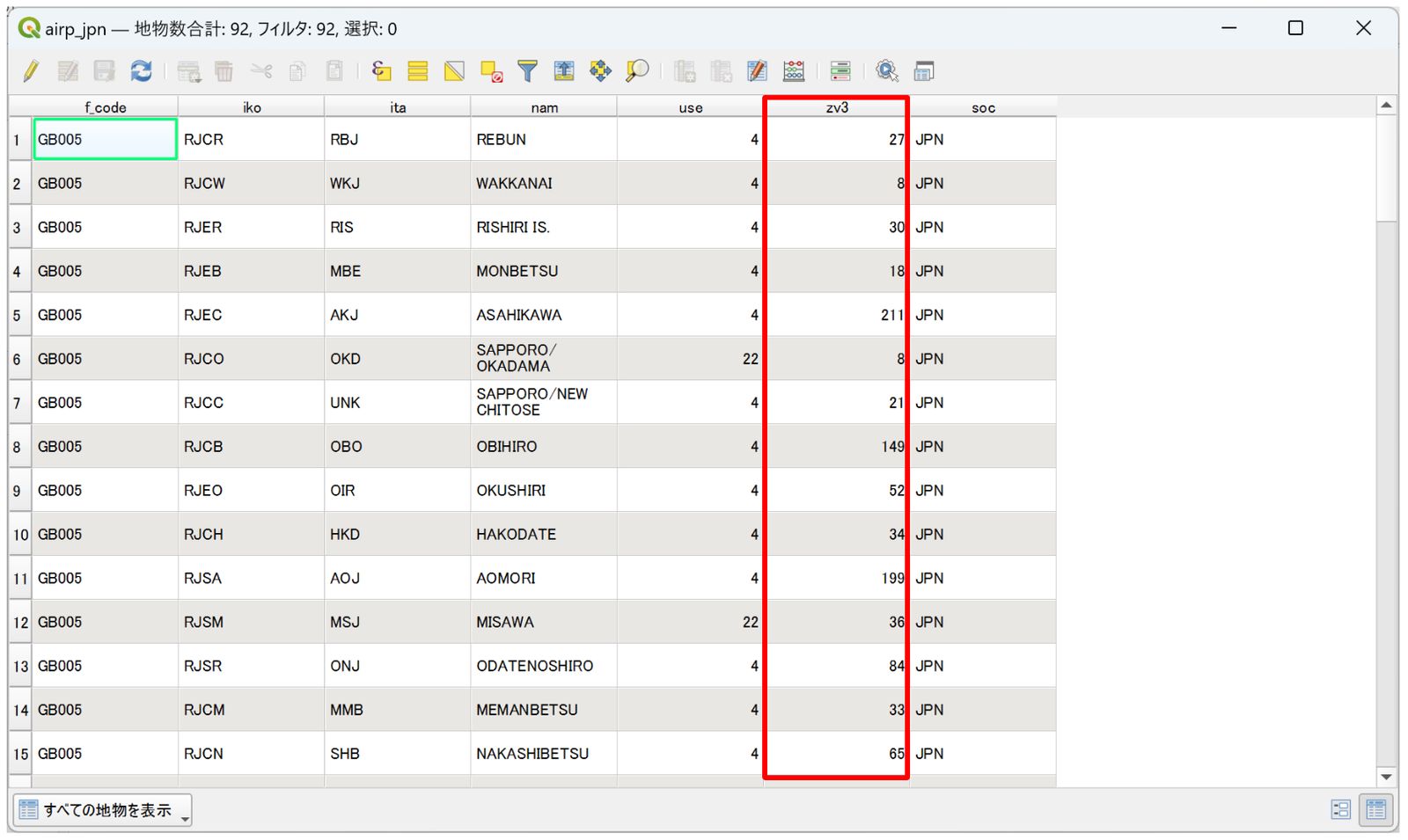Toggle editing mode with the pencil icon

(31, 71)
